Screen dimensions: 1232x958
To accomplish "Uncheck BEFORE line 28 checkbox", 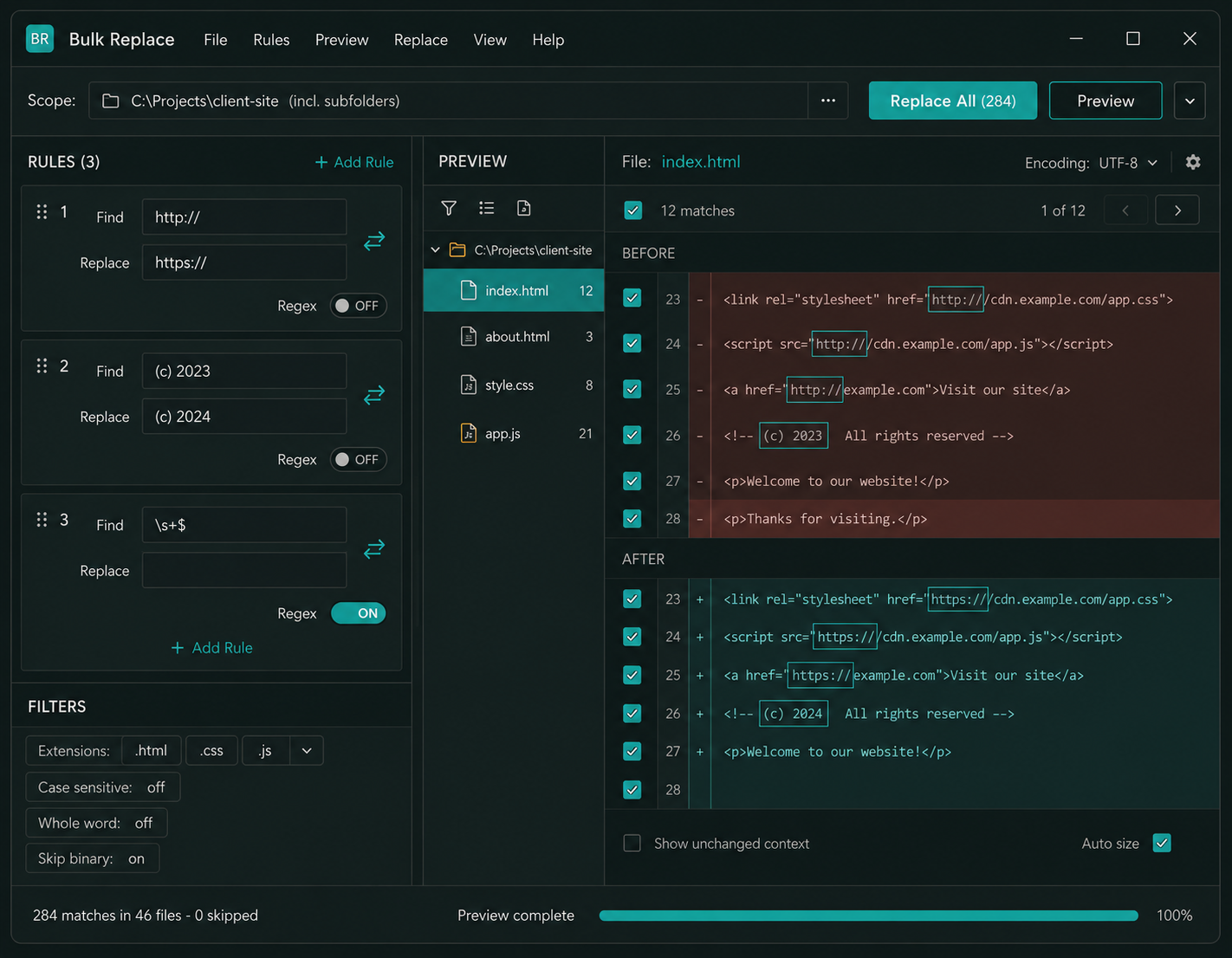I will click(x=632, y=519).
